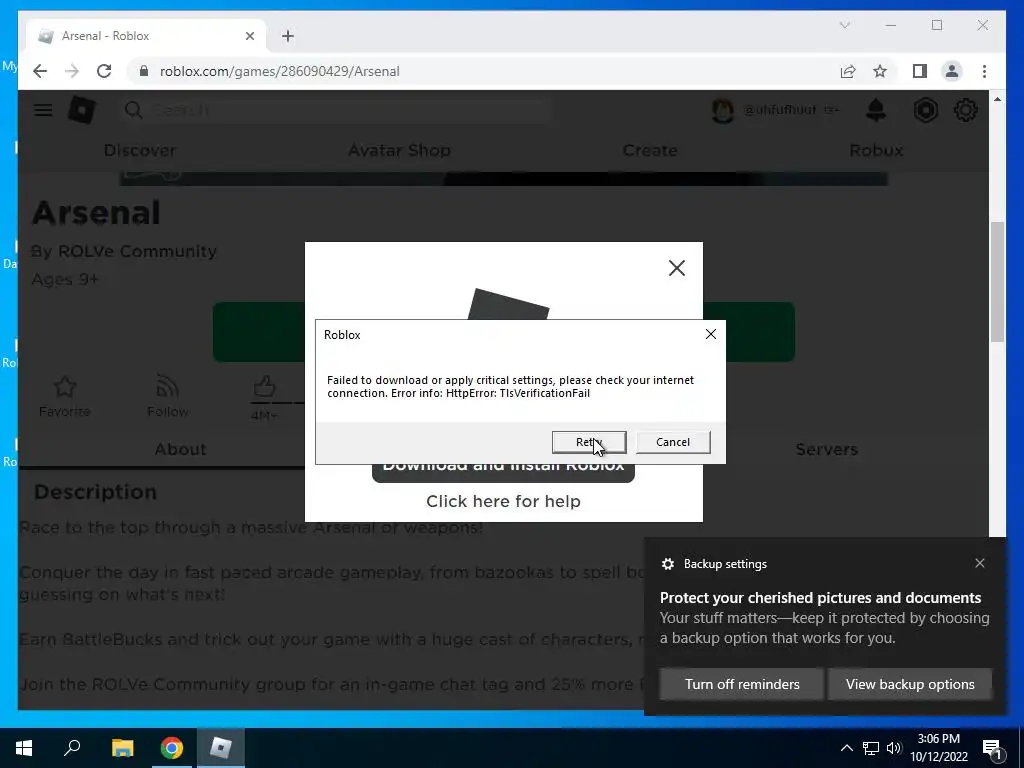1024x768 pixels.
Task: Open user profile @uhfufhuur
Action: click(775, 110)
